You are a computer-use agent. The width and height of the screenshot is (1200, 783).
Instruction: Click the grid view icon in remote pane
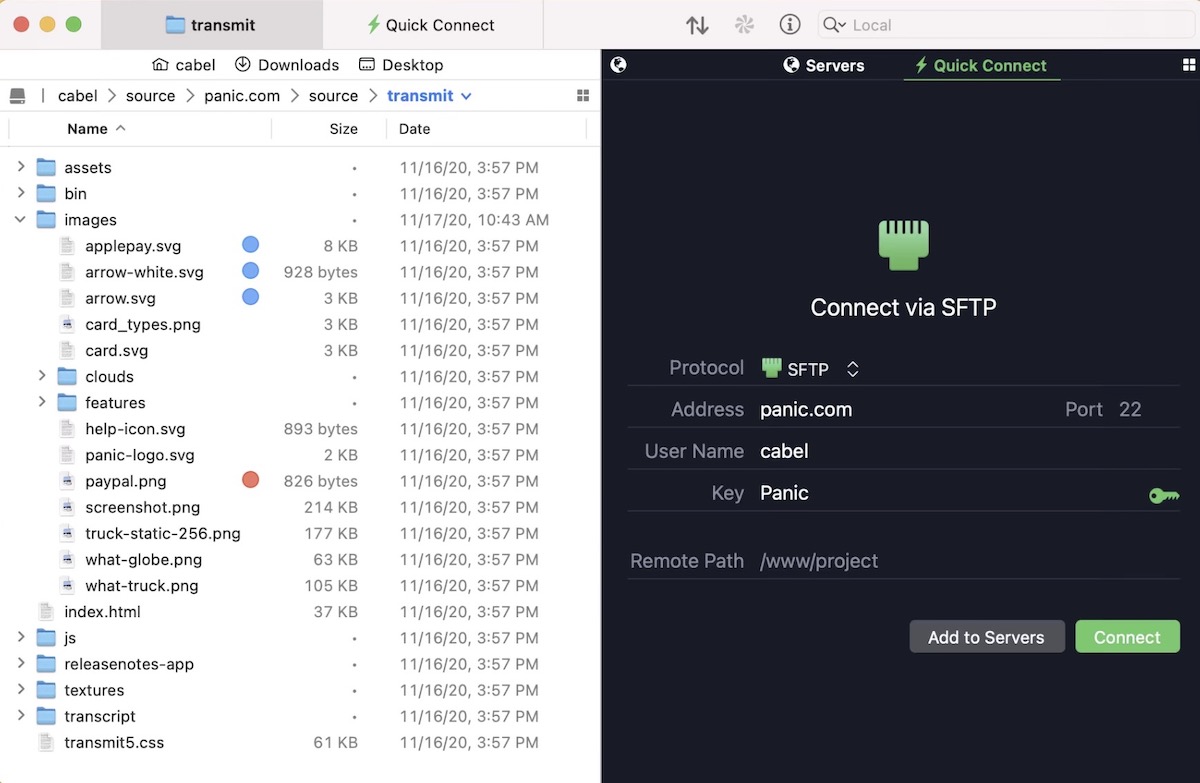pyautogui.click(x=1189, y=65)
